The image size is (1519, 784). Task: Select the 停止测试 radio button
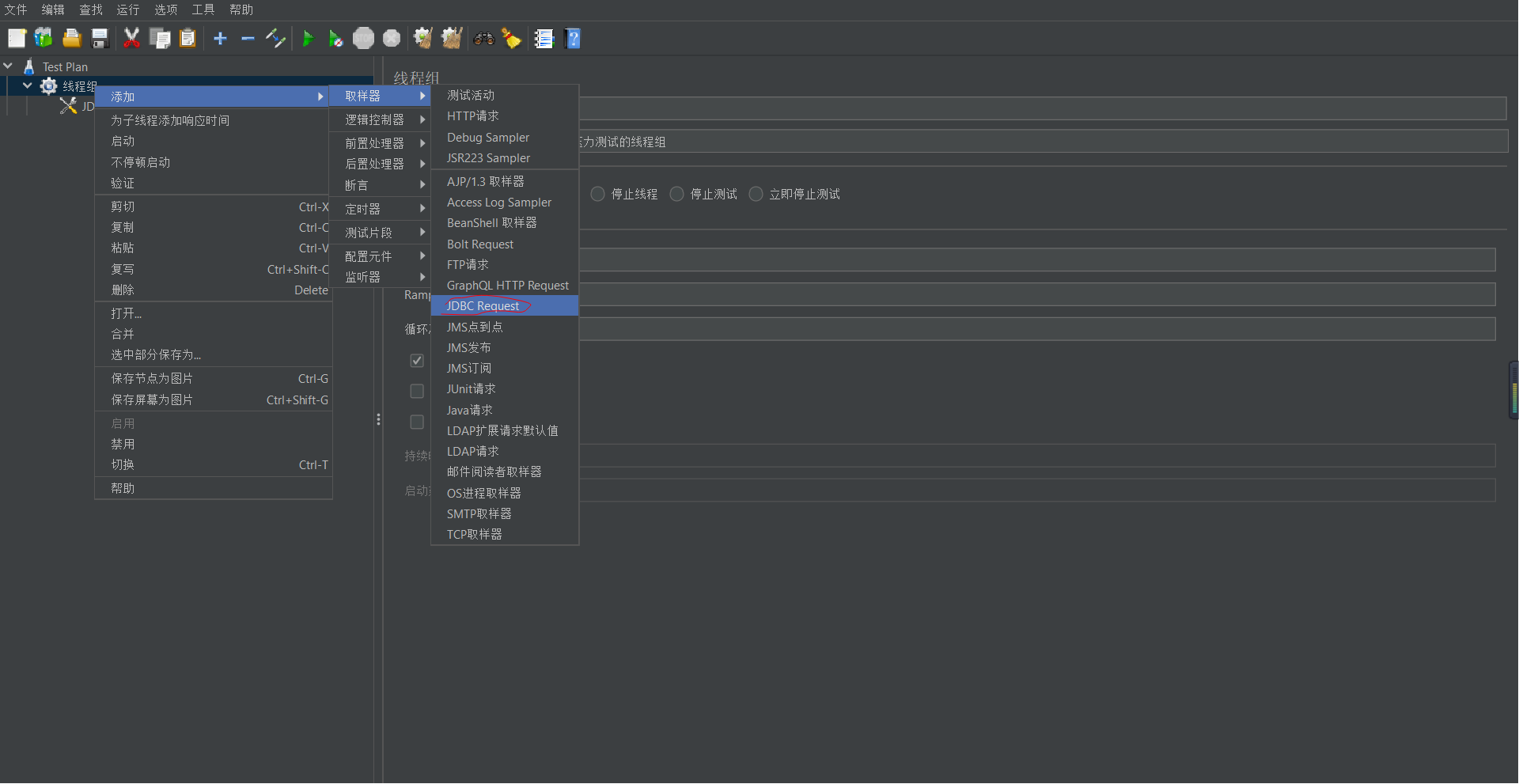(677, 194)
